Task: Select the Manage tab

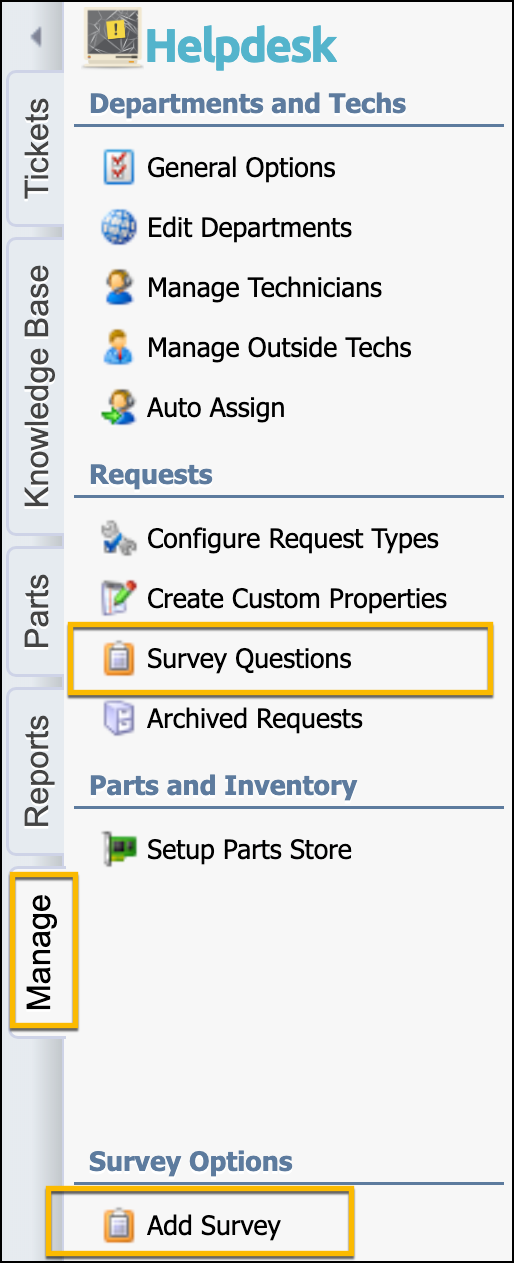Action: (42, 951)
